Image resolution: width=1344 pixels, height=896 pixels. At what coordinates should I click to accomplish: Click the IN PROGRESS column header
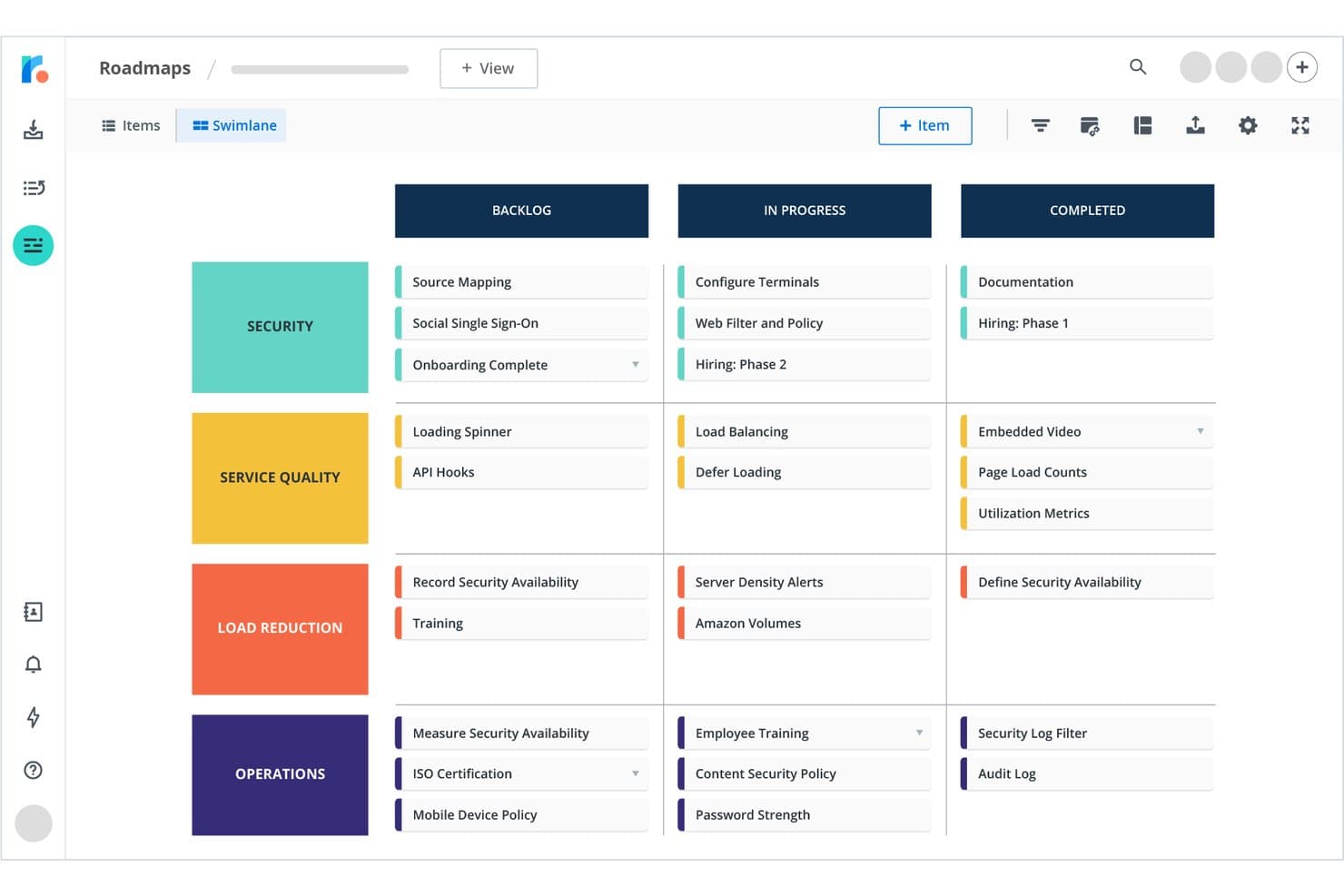coord(805,211)
